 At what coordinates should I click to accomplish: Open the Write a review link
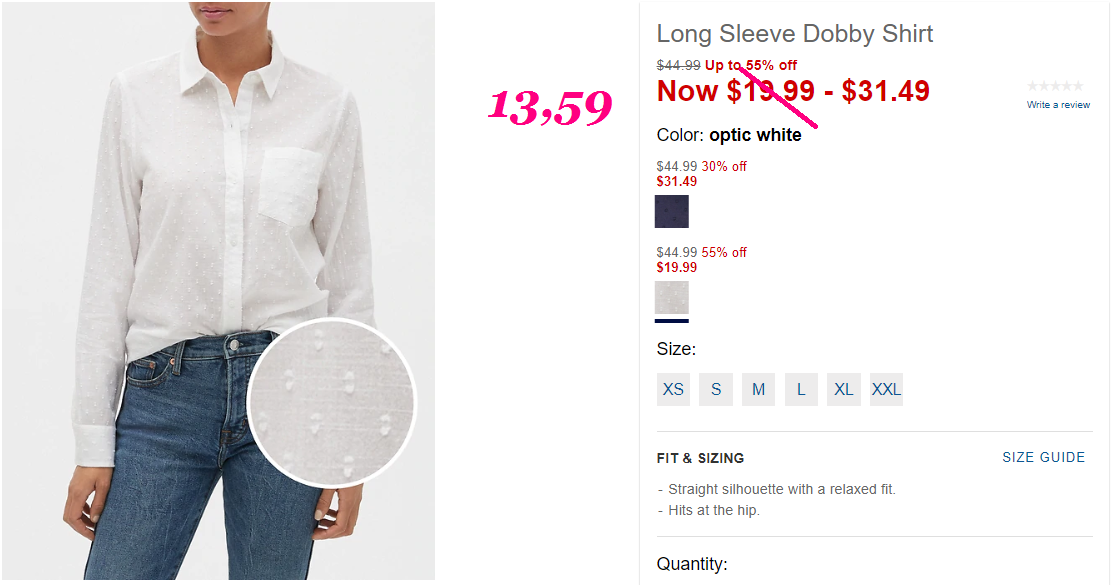tap(1058, 105)
